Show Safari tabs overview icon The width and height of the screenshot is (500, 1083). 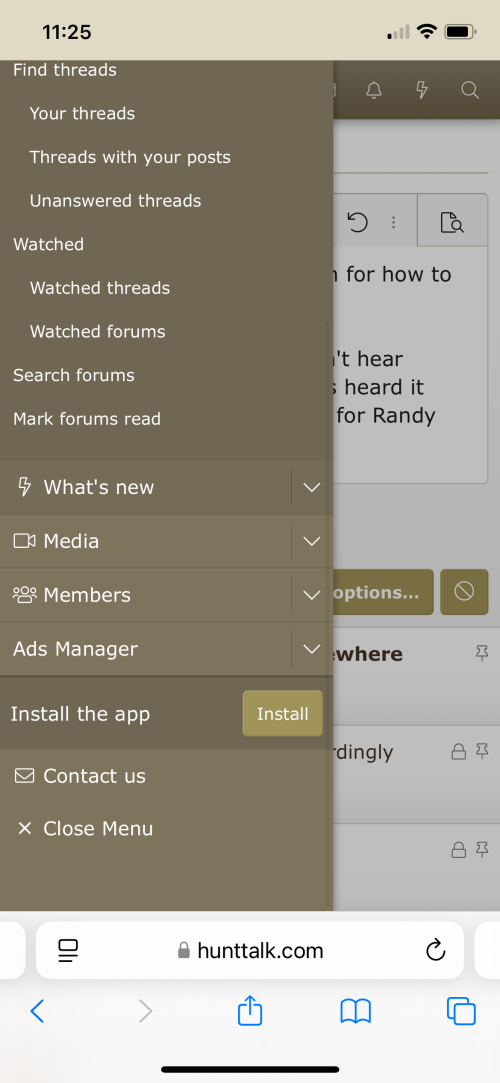click(x=461, y=1012)
